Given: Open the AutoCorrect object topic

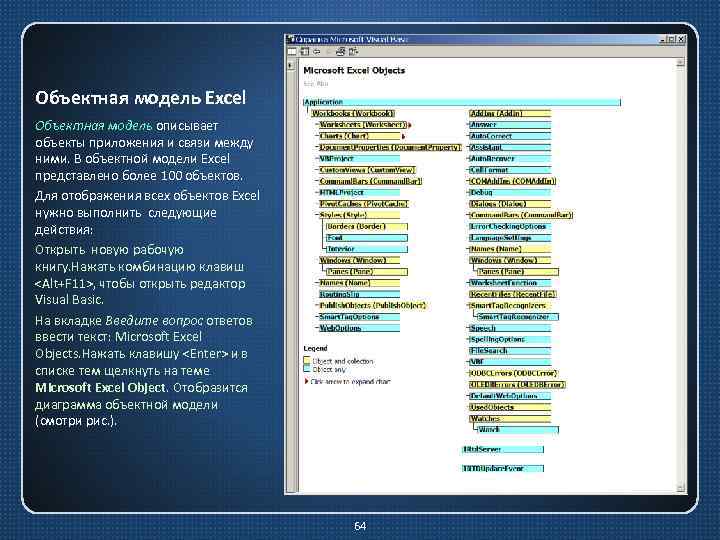Looking at the screenshot, I should pyautogui.click(x=510, y=136).
